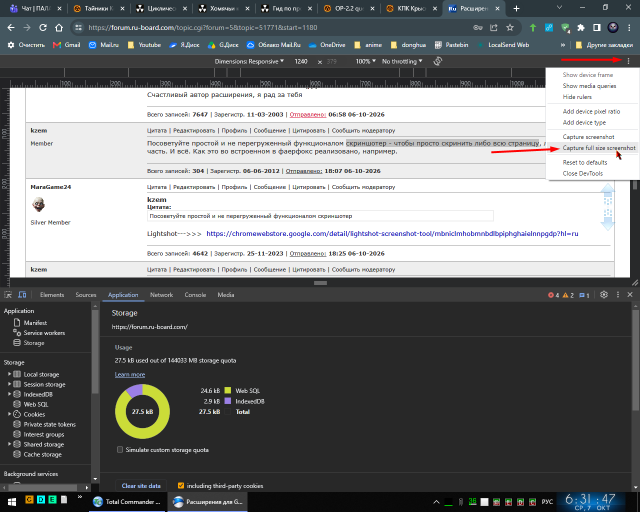Follow the Learn more link
This screenshot has height=512, width=640.
coord(130,374)
